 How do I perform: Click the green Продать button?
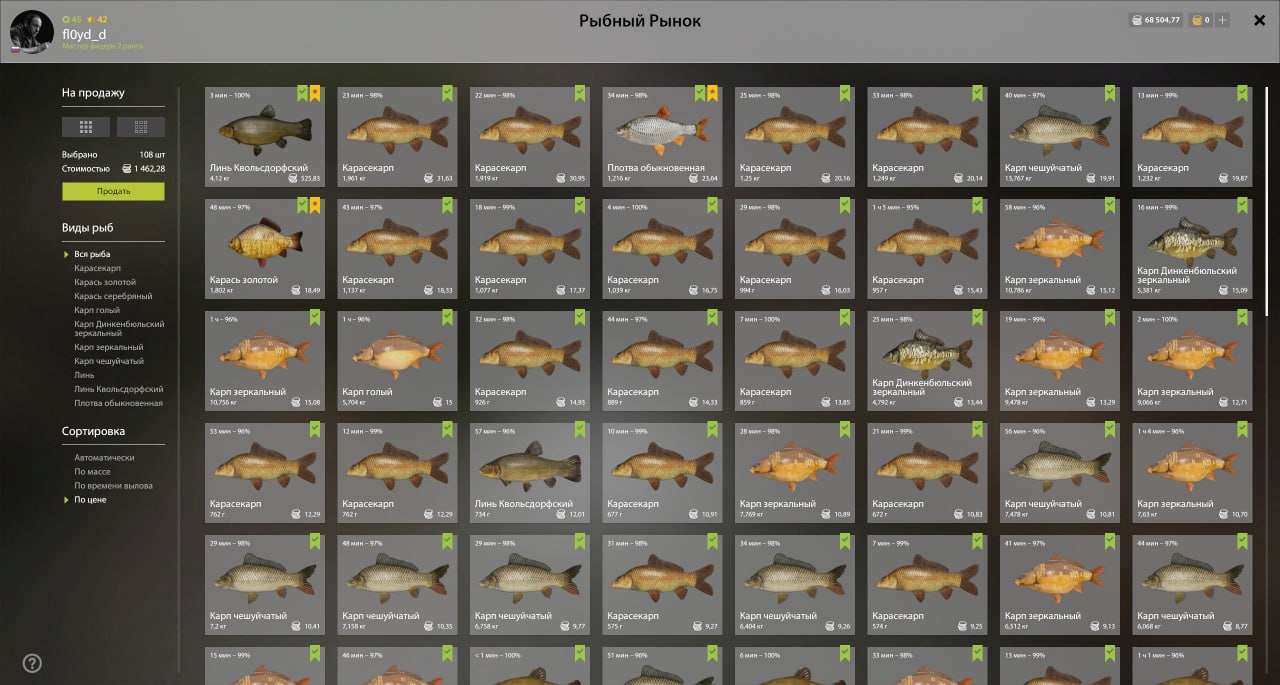(x=113, y=191)
